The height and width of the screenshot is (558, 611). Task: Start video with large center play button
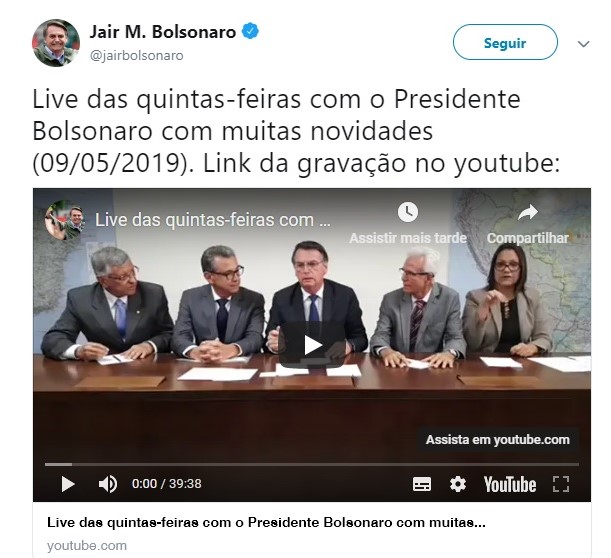[x=312, y=344]
